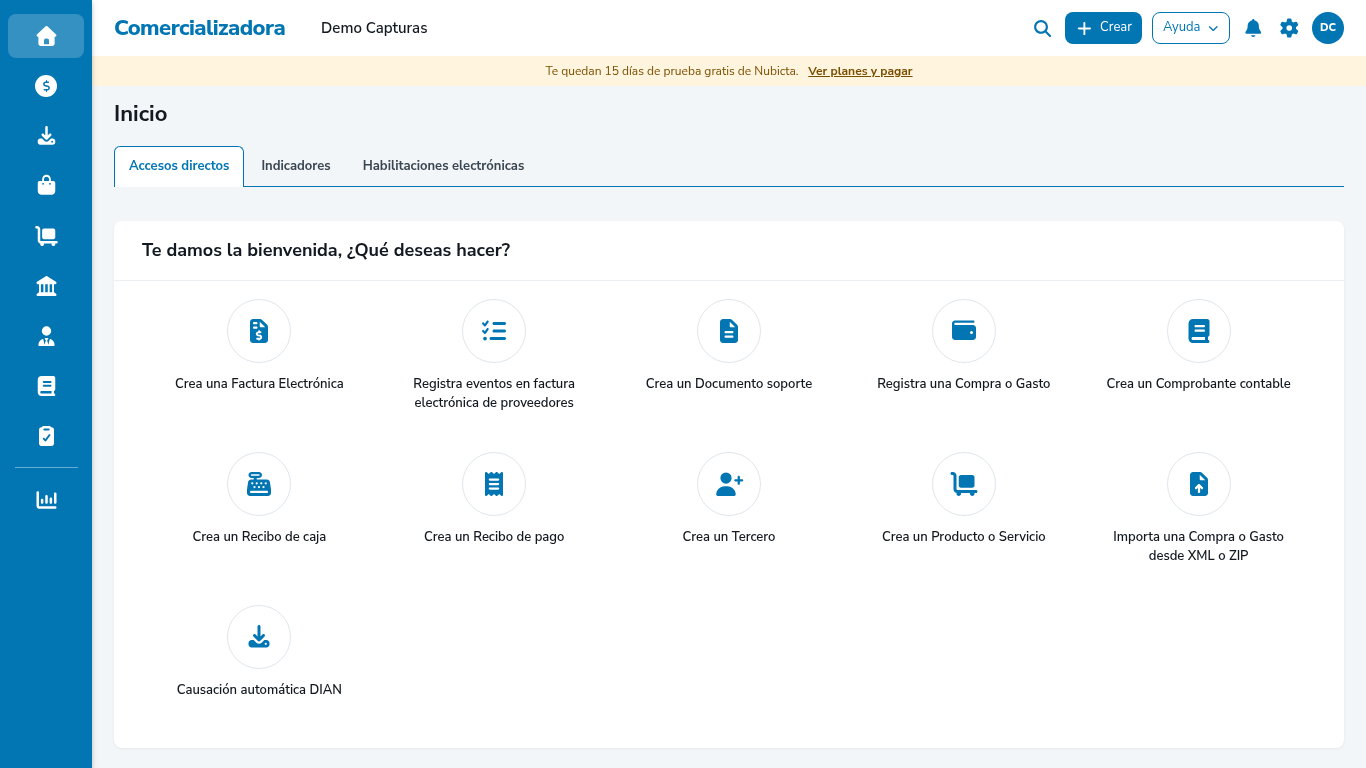Viewport: 1366px width, 768px height.
Task: Click the search magnifier icon
Action: click(1042, 29)
